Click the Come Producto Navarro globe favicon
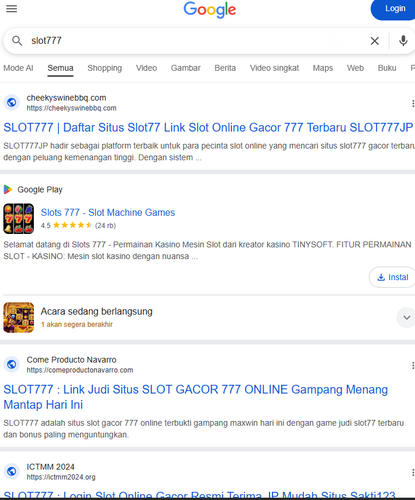 point(12,364)
